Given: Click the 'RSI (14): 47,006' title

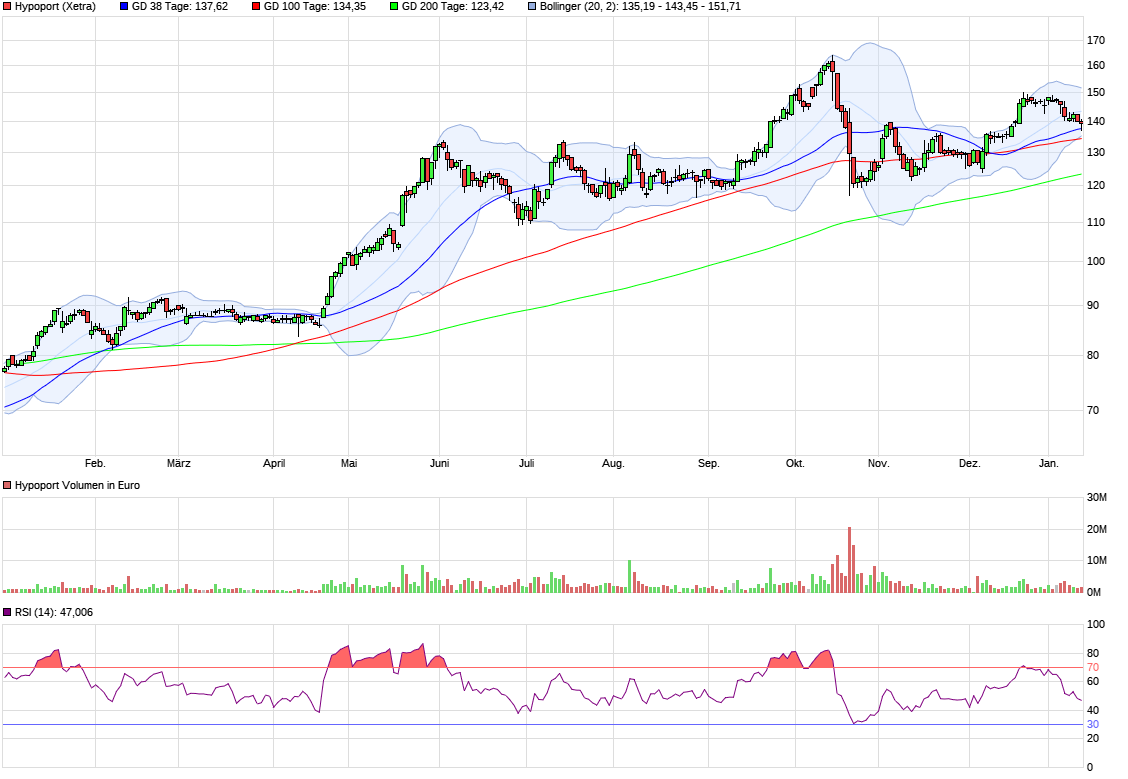Looking at the screenshot, I should (54, 612).
